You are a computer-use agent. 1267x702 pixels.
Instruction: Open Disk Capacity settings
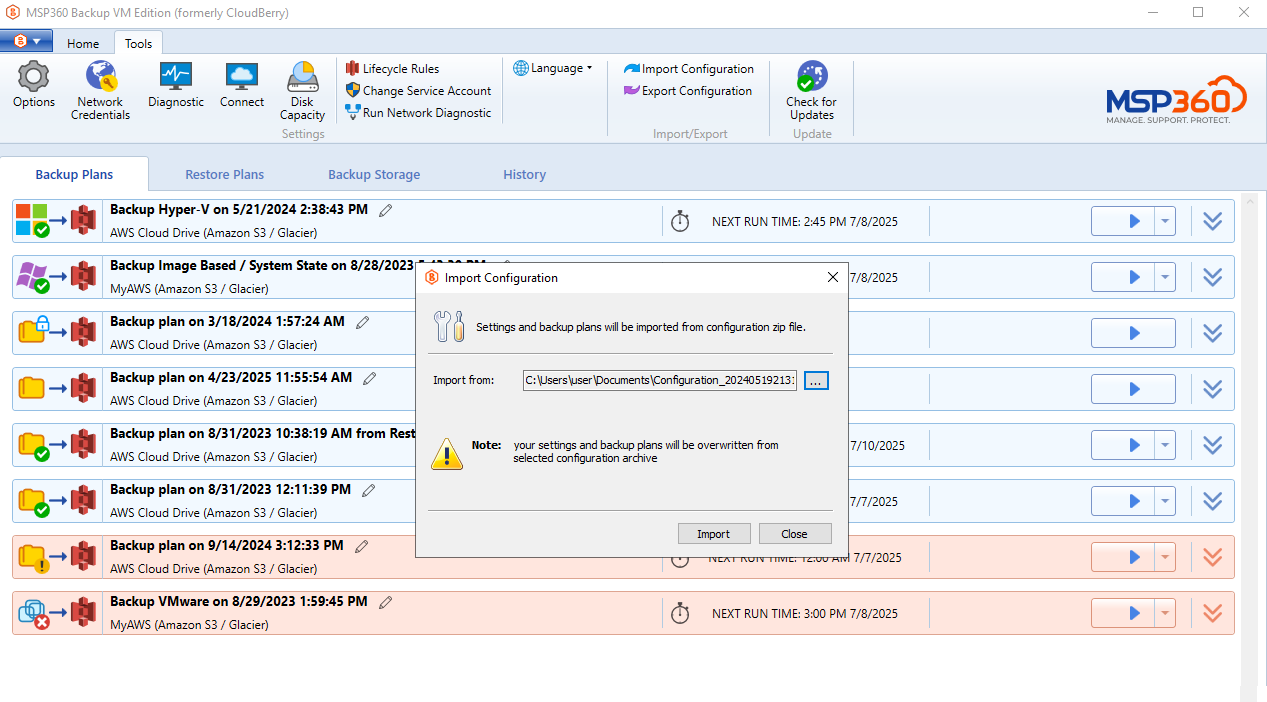click(x=302, y=91)
